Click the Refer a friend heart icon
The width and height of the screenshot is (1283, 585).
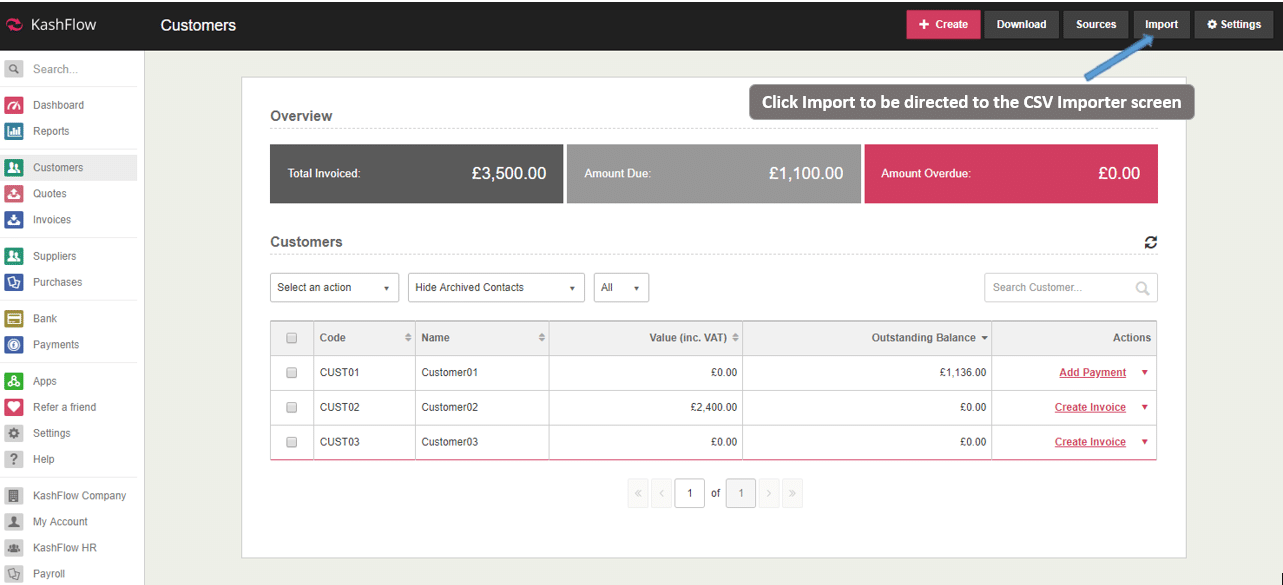point(14,407)
